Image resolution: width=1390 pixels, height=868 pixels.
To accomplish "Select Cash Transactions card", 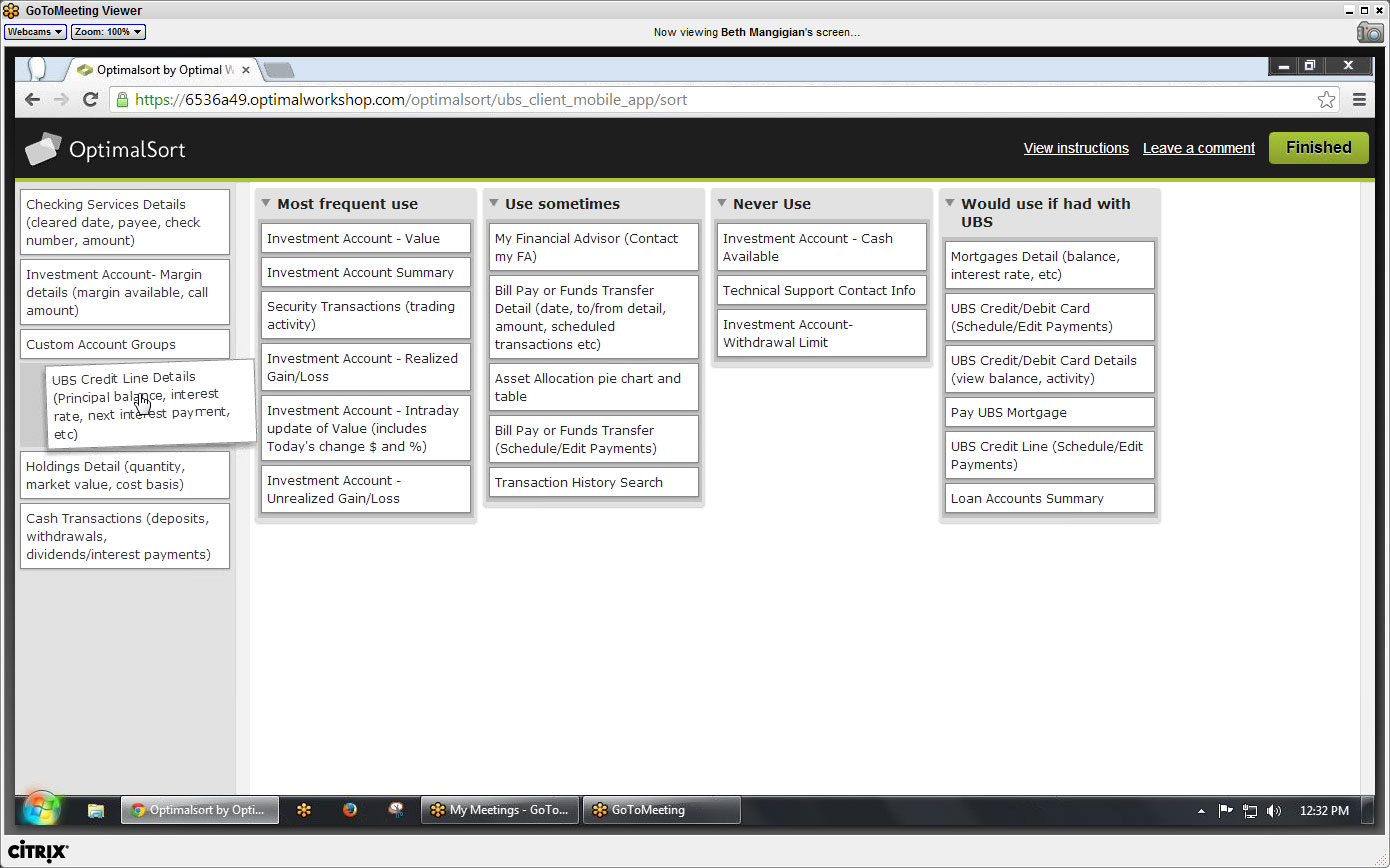I will pyautogui.click(x=125, y=536).
